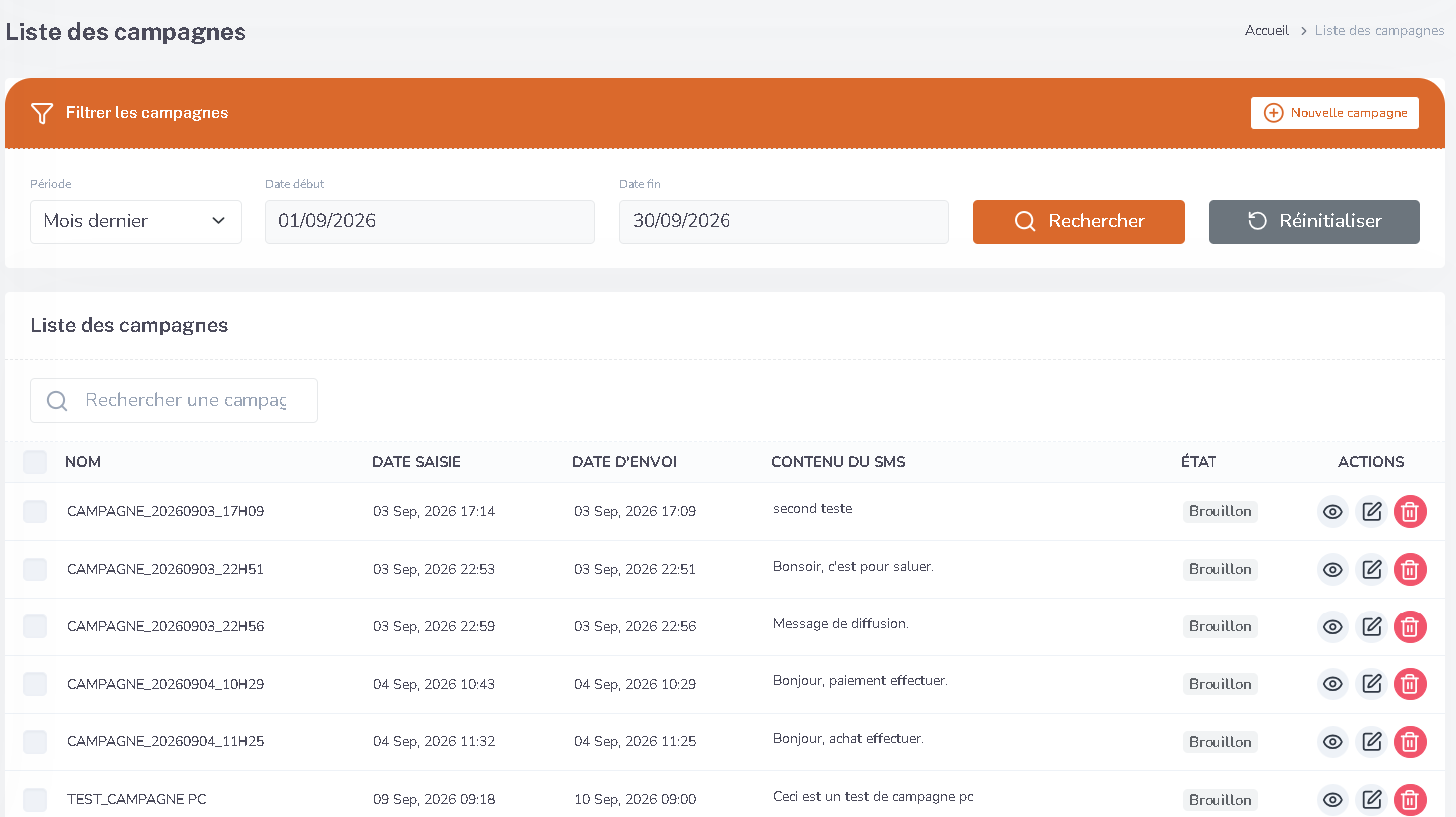
Task: Check the box for CAMPAGNE_20260903_22H56
Action: tap(35, 627)
